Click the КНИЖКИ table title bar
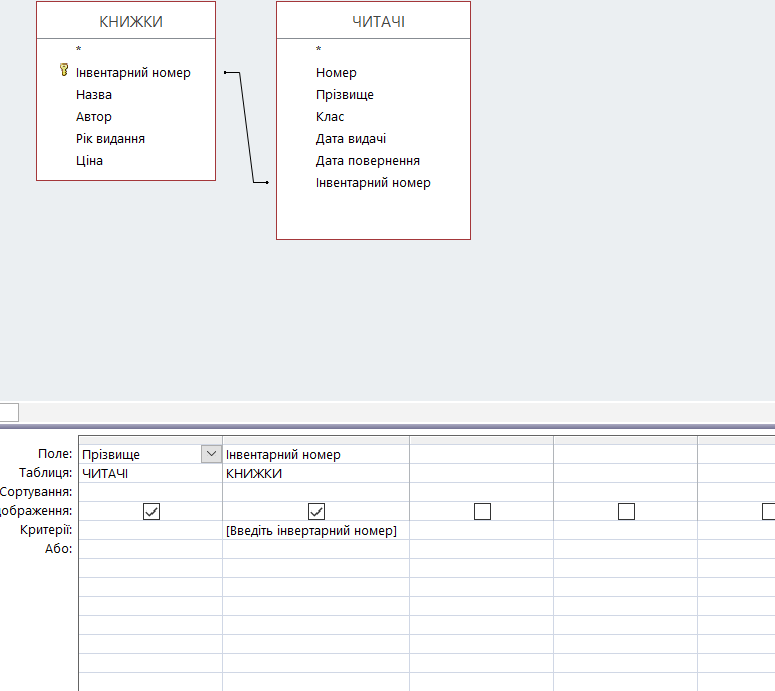Screen dimensions: 775x691 point(126,21)
